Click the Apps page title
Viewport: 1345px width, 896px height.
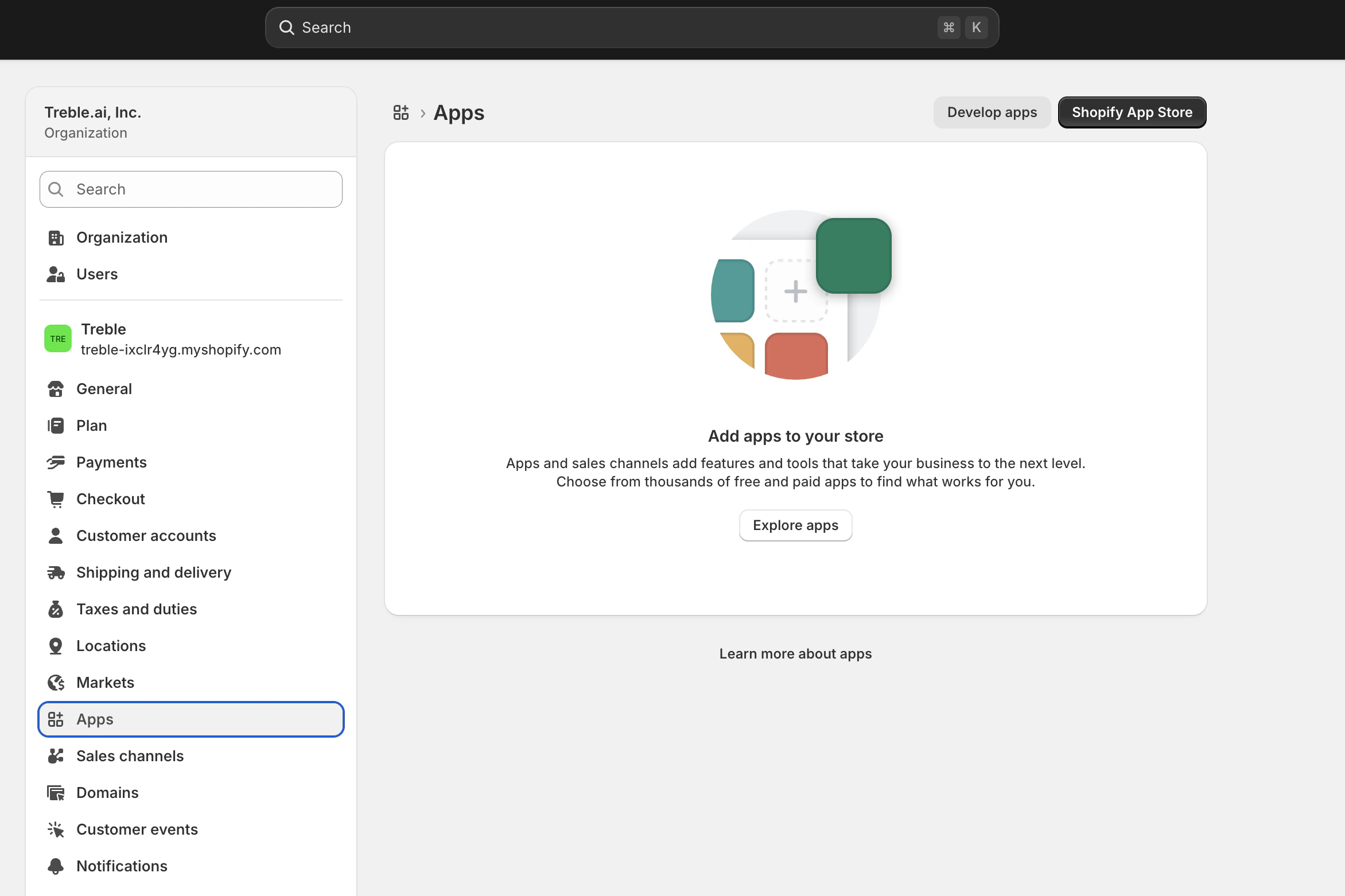459,112
